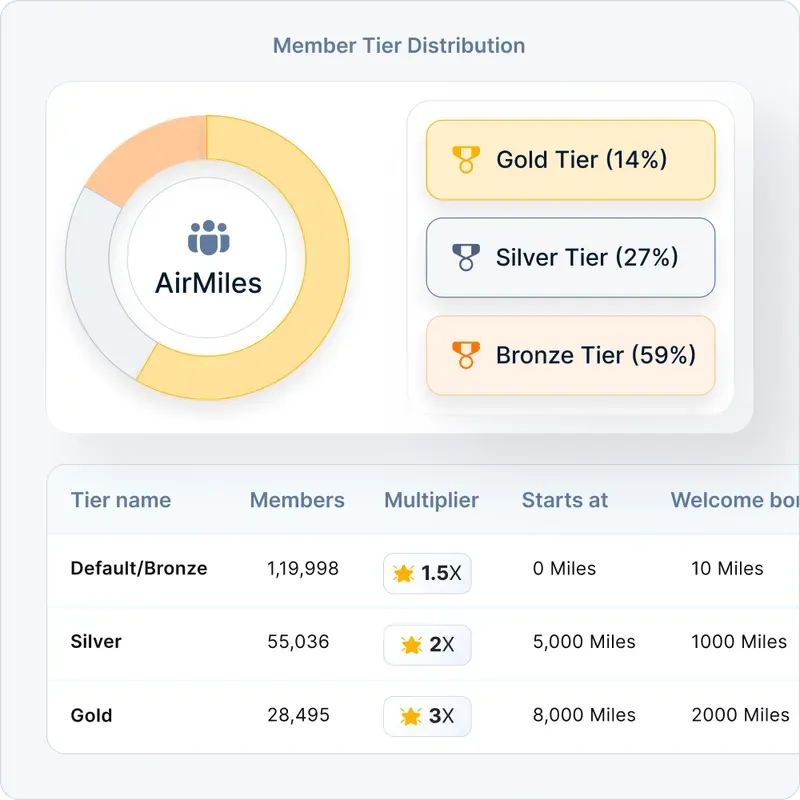The width and height of the screenshot is (800, 800).
Task: Sort the table by Members column
Action: 297,500
